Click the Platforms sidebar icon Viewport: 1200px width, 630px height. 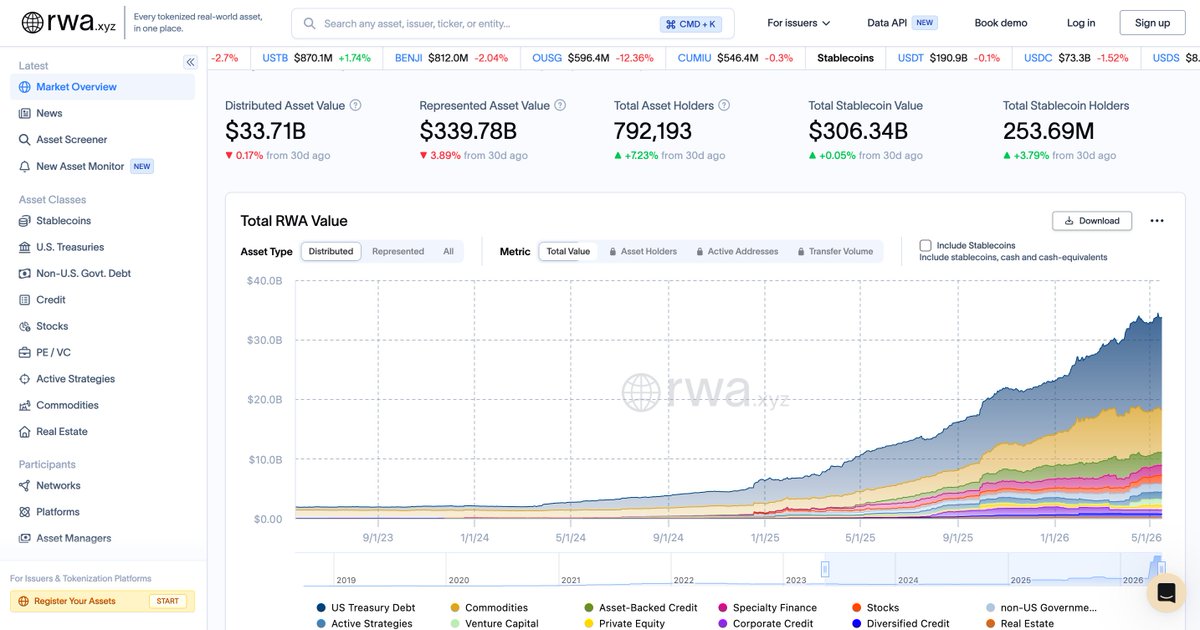pos(25,512)
